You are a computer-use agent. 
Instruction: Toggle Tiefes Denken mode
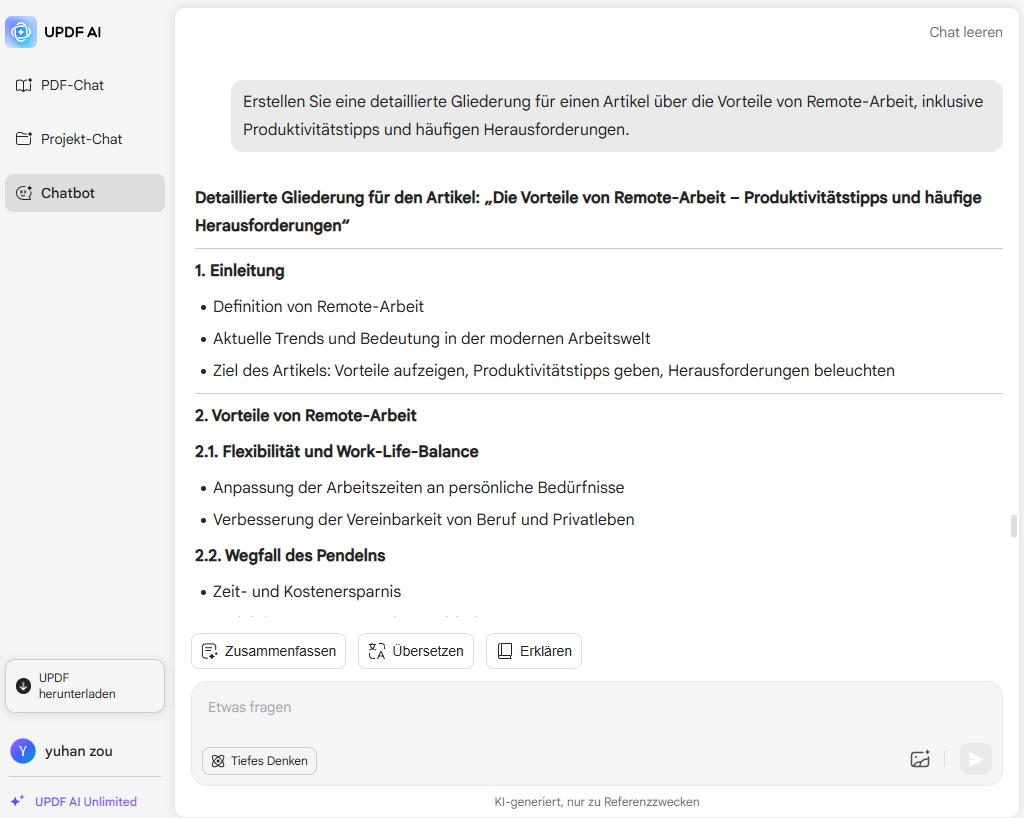[259, 761]
